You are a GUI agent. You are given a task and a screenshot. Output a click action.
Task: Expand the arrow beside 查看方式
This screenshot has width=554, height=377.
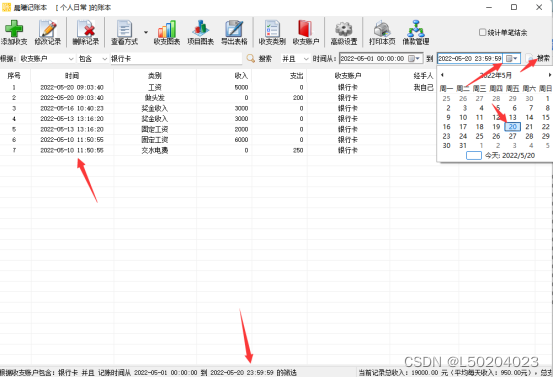tap(146, 33)
